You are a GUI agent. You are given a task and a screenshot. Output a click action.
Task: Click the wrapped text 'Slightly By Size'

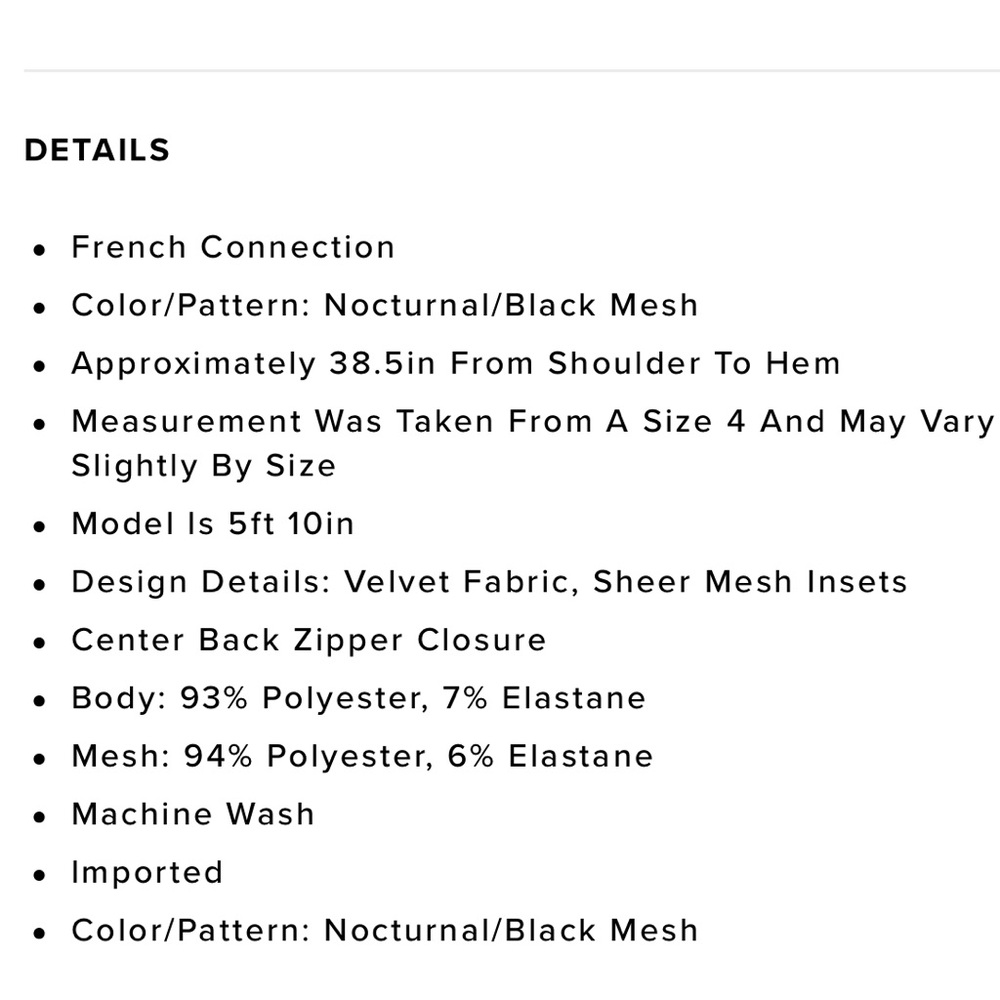(203, 466)
